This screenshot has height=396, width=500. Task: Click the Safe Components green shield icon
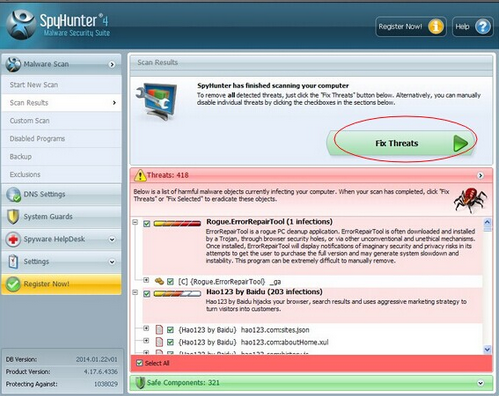coord(140,383)
